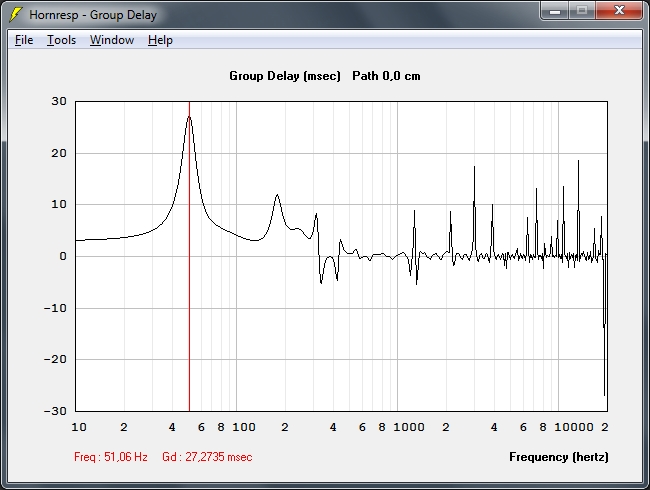Click the 'Group Delay (msec)' chart title

click(x=285, y=76)
